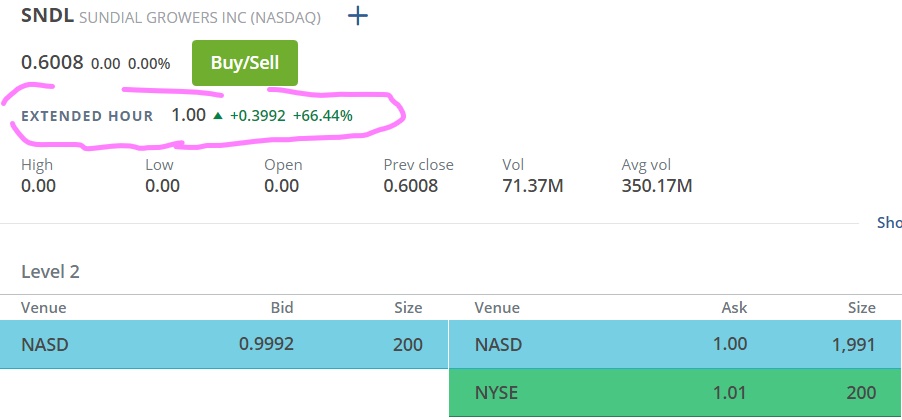
Task: Click the plus icon beside SNDL name
Action: (x=357, y=17)
